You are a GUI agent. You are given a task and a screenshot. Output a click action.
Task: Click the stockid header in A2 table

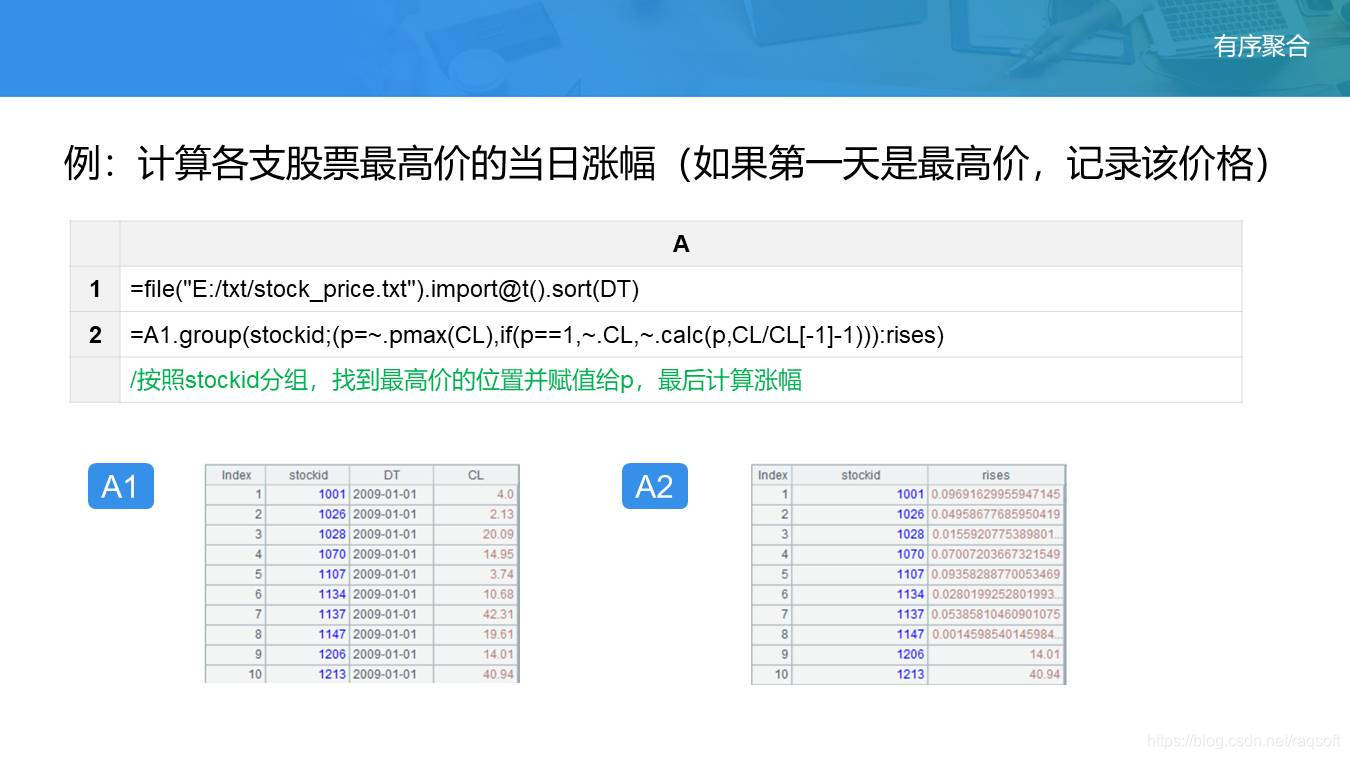861,475
